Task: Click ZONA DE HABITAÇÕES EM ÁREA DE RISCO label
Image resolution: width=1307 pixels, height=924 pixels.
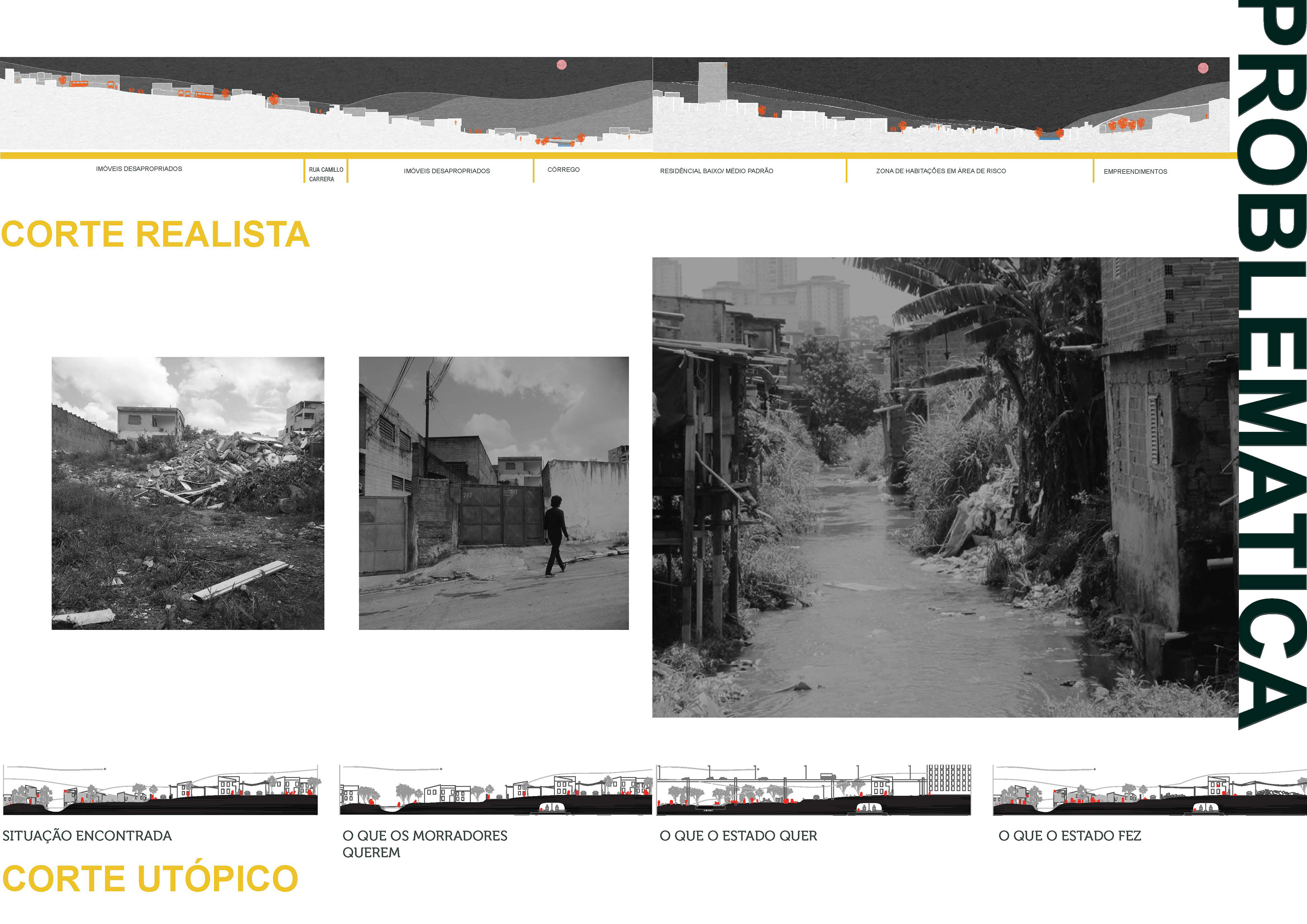Action: [940, 171]
